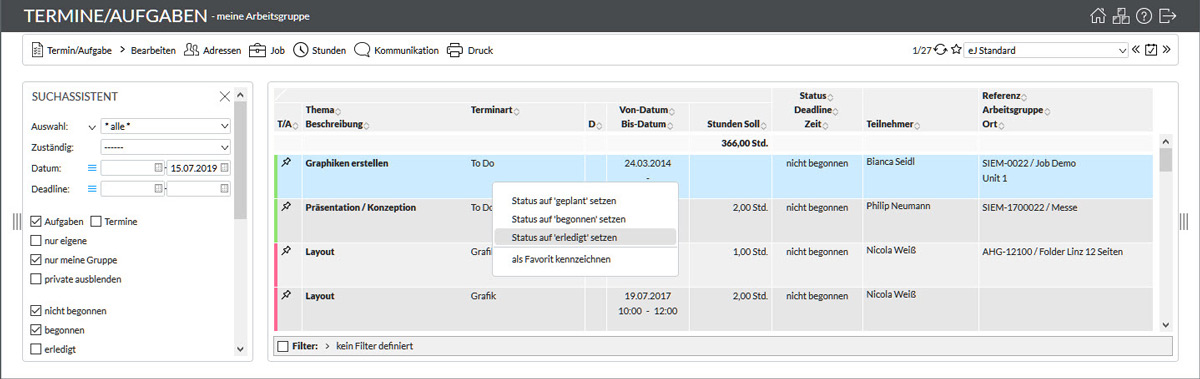
Task: Open calendar picker for Deadline end field
Action: pyautogui.click(x=225, y=188)
